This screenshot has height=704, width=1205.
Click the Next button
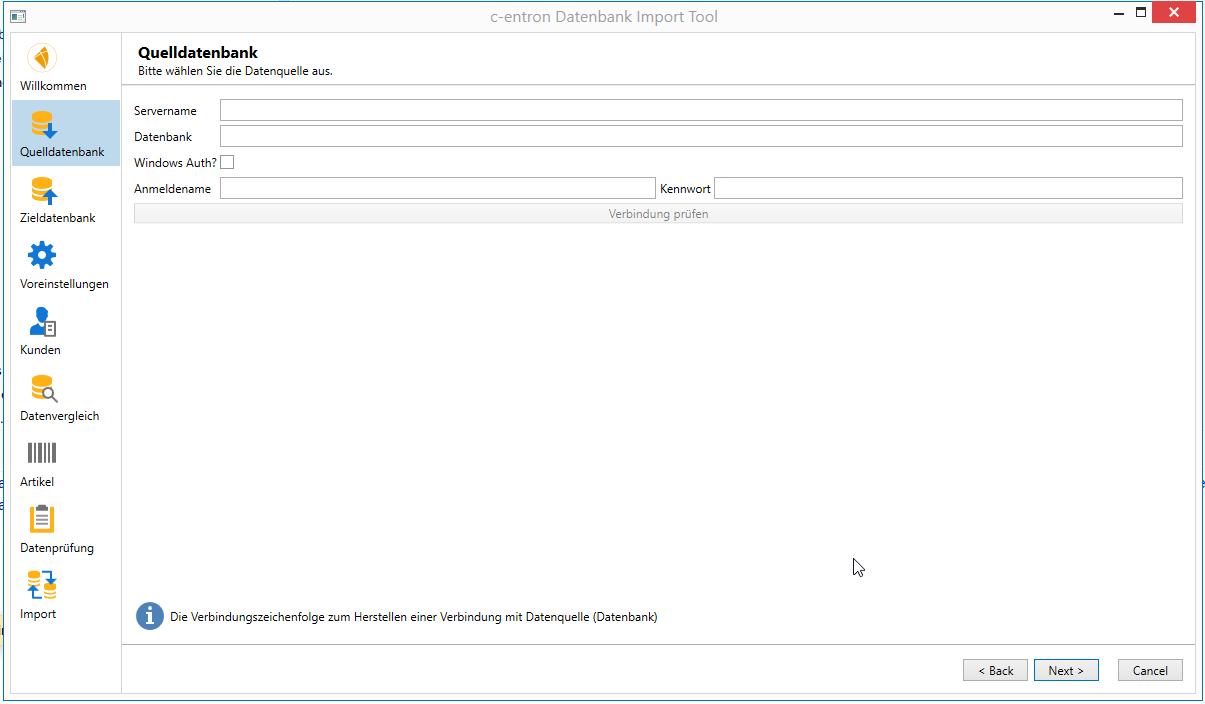coord(1066,671)
